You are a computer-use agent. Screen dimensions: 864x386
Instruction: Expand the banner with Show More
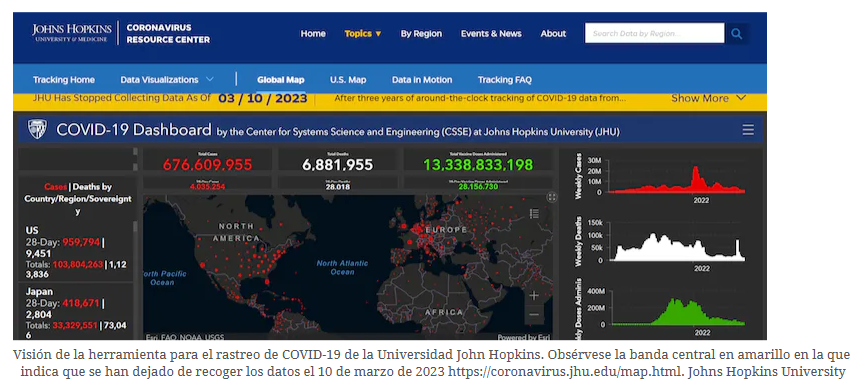[708, 99]
